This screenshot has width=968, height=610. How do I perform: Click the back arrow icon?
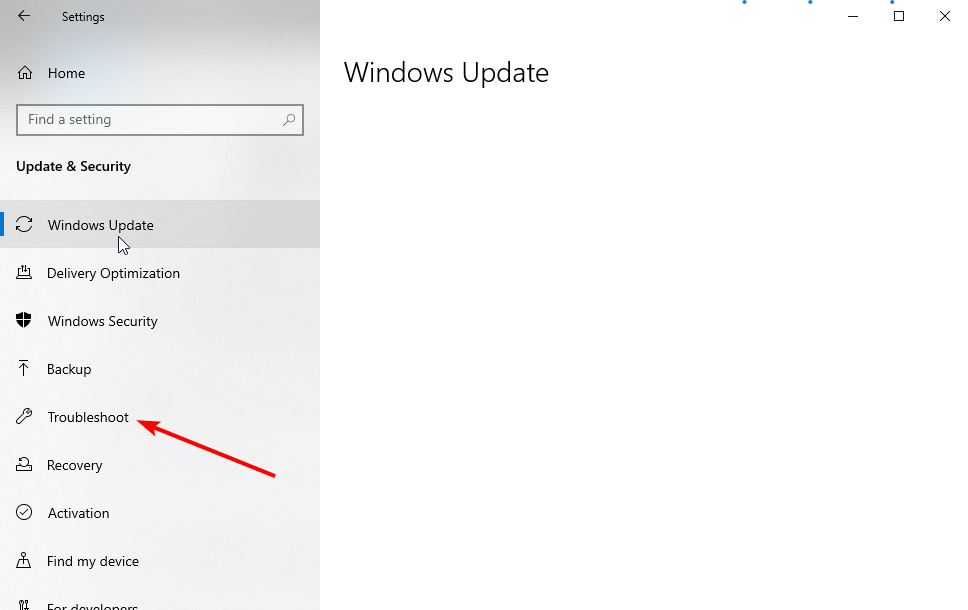pos(24,16)
